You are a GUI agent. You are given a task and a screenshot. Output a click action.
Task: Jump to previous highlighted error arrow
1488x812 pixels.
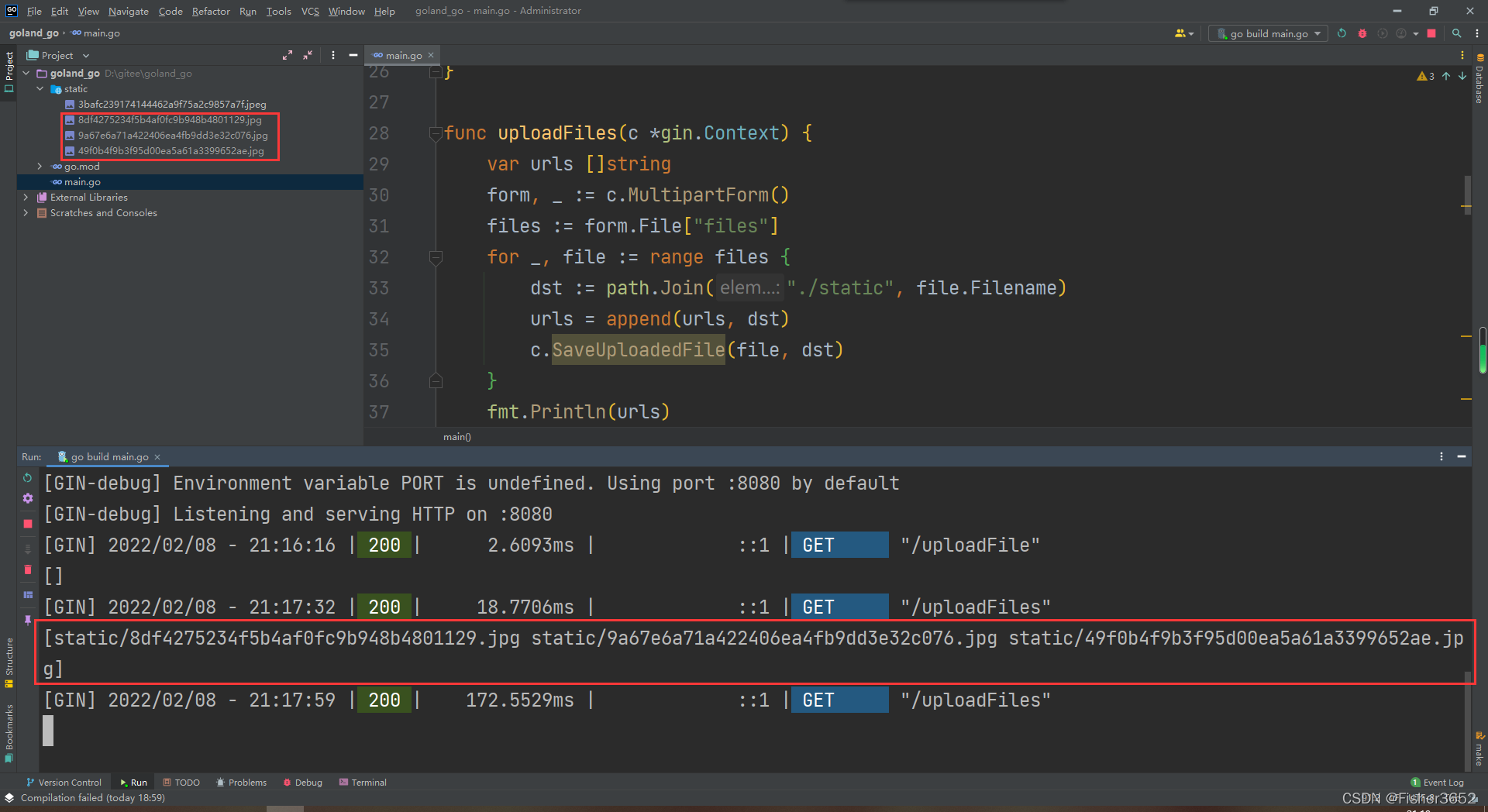pos(1446,76)
